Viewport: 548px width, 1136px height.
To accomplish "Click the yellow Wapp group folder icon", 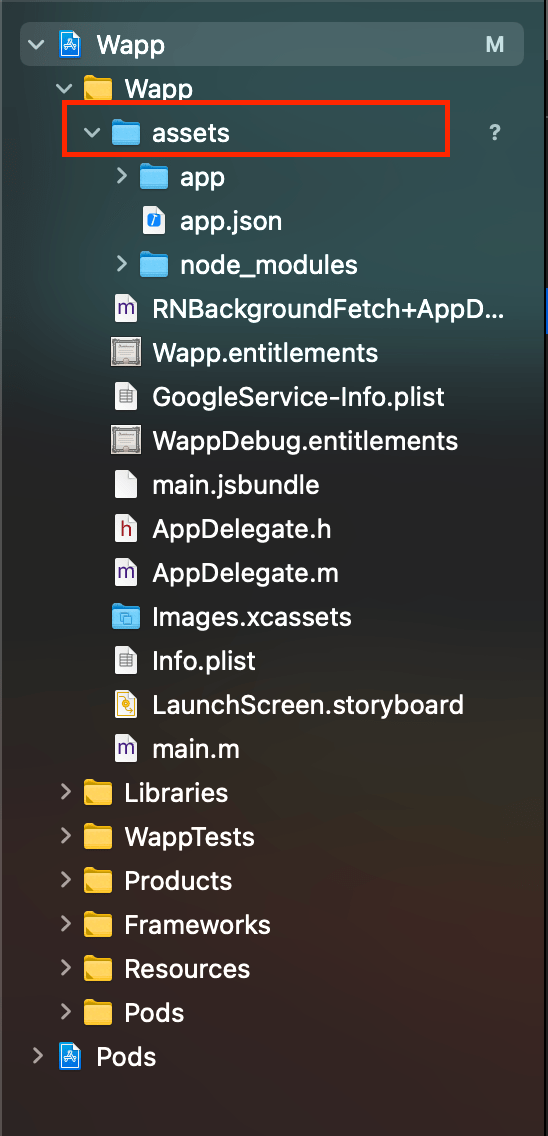I will pyautogui.click(x=98, y=89).
